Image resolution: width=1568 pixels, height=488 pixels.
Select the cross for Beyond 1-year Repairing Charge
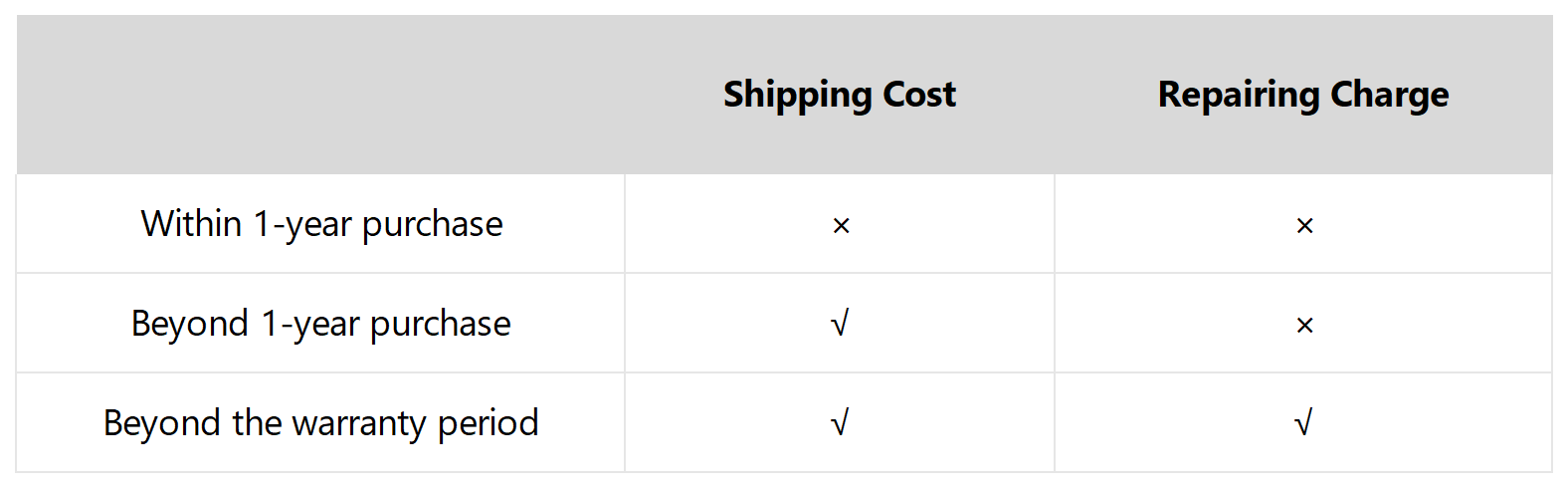(1304, 326)
